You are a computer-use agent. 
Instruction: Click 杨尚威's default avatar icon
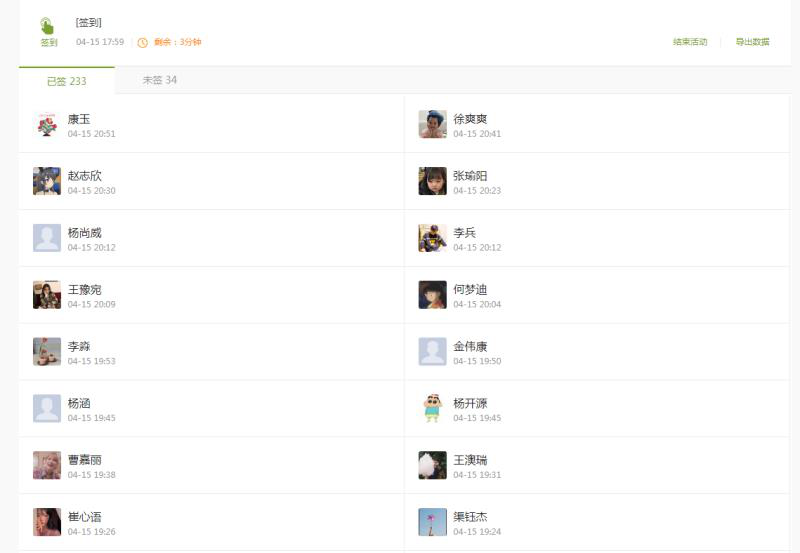[x=47, y=238]
